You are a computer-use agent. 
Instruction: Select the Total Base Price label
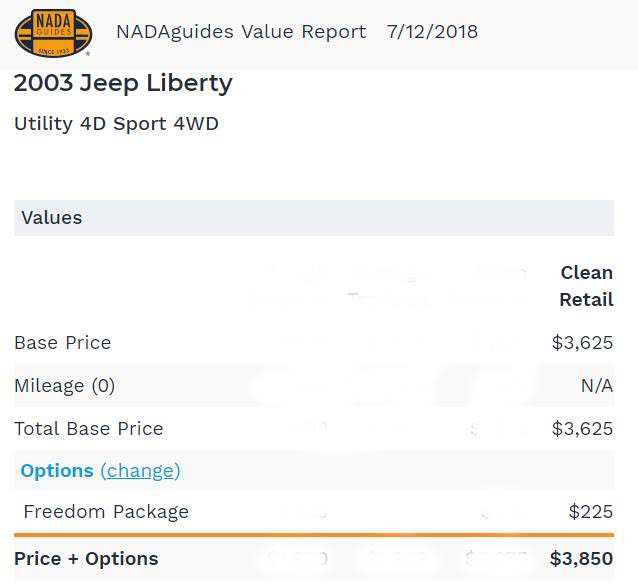tap(88, 428)
